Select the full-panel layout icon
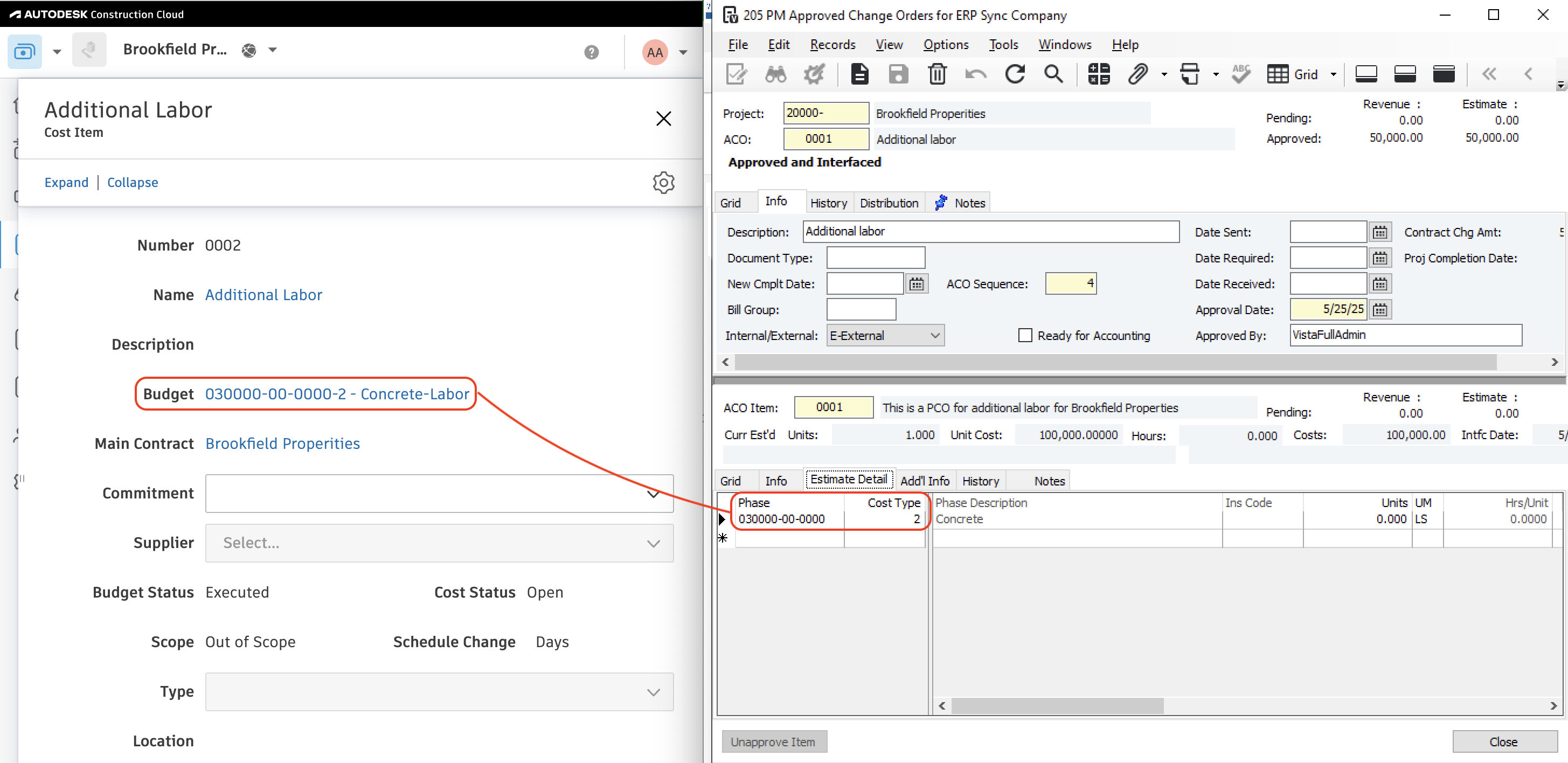This screenshot has width=1568, height=763. click(1443, 74)
